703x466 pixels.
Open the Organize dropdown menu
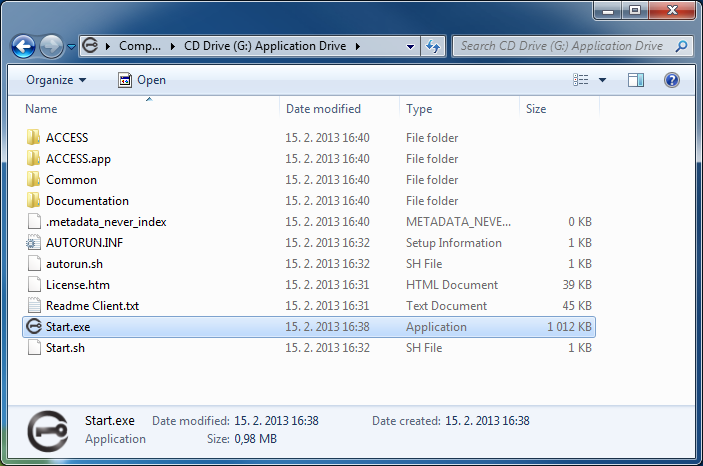click(x=56, y=80)
